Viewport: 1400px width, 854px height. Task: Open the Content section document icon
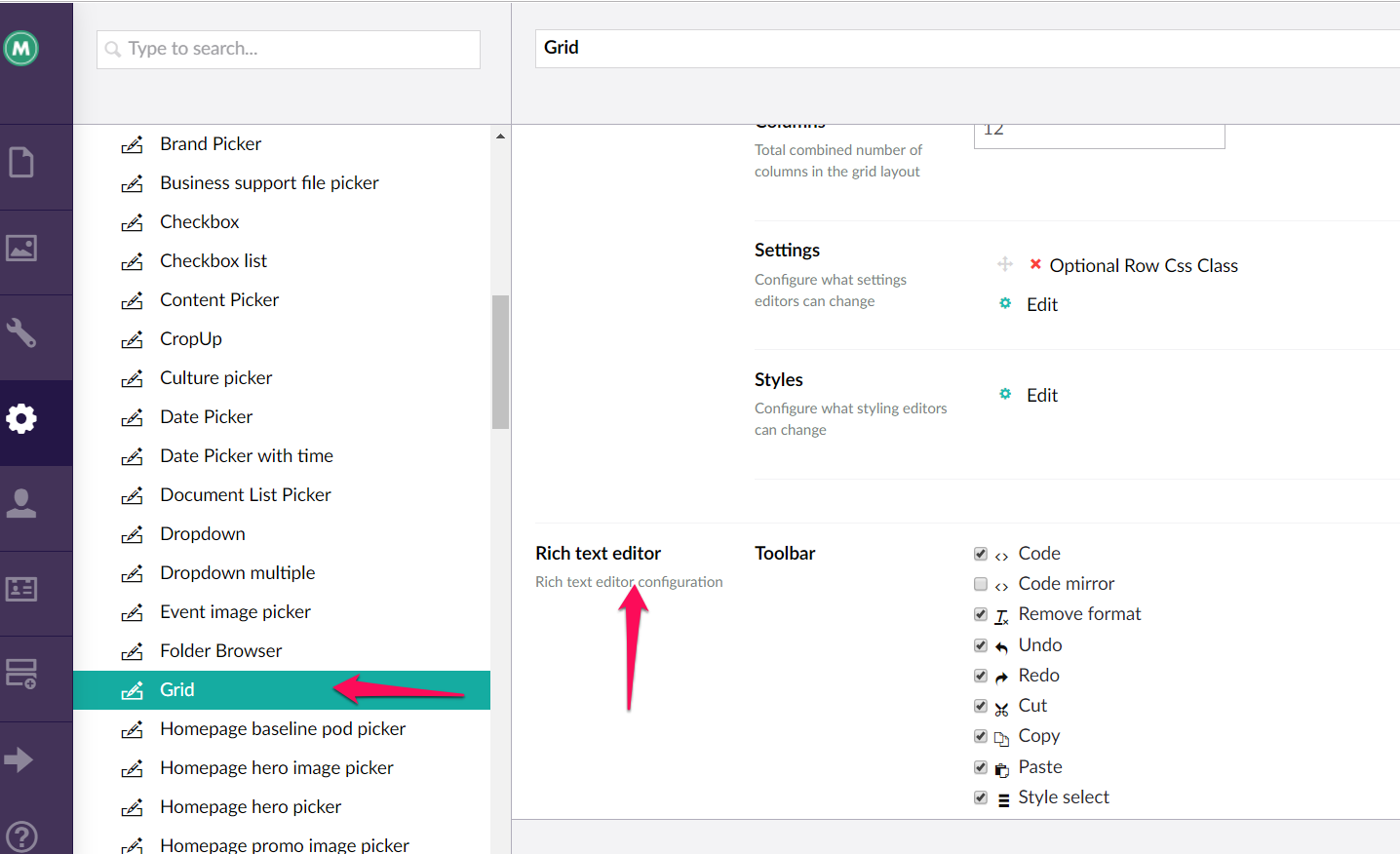[21, 162]
